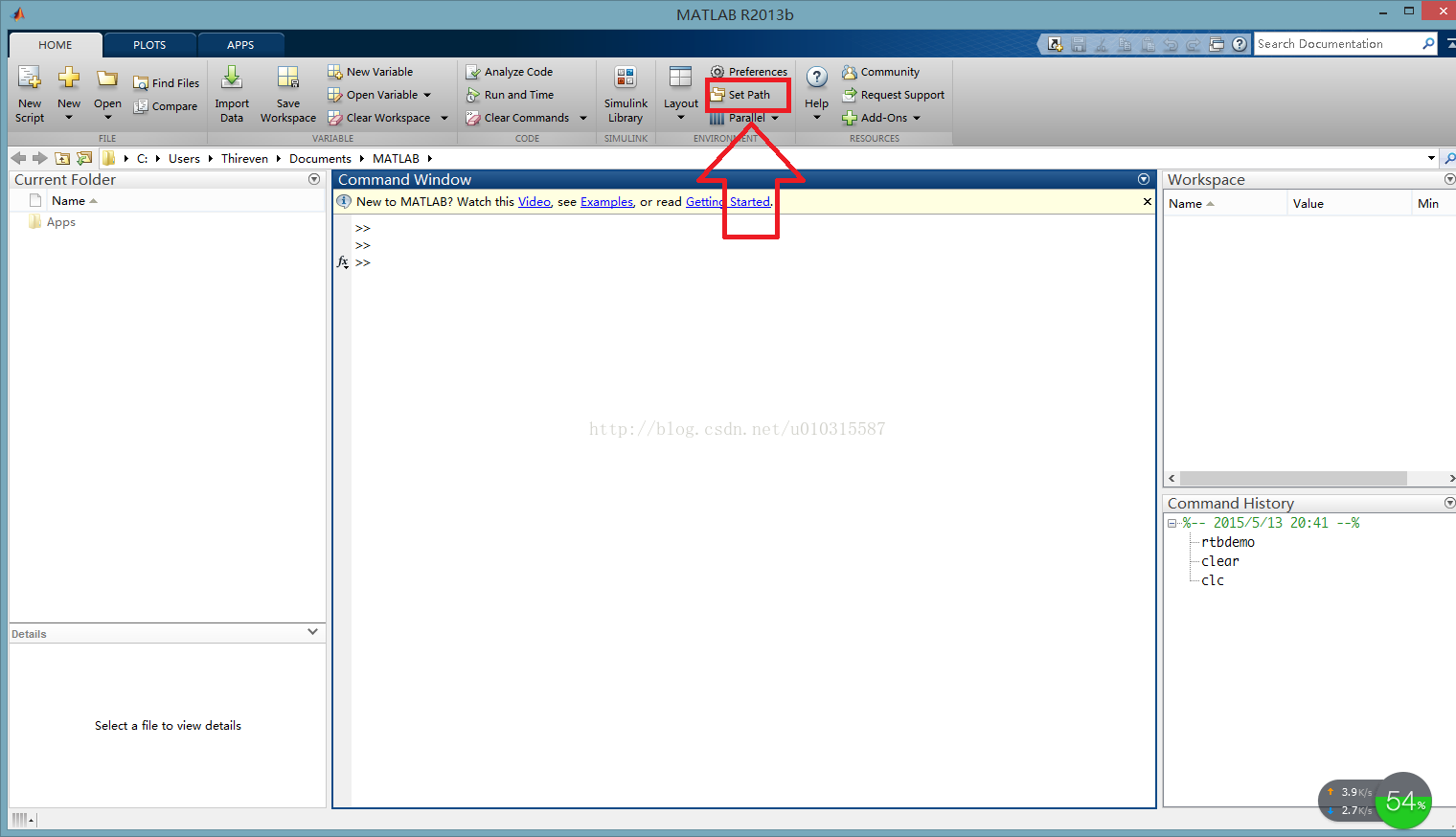
Task: Start Run and Time profiler
Action: [511, 95]
